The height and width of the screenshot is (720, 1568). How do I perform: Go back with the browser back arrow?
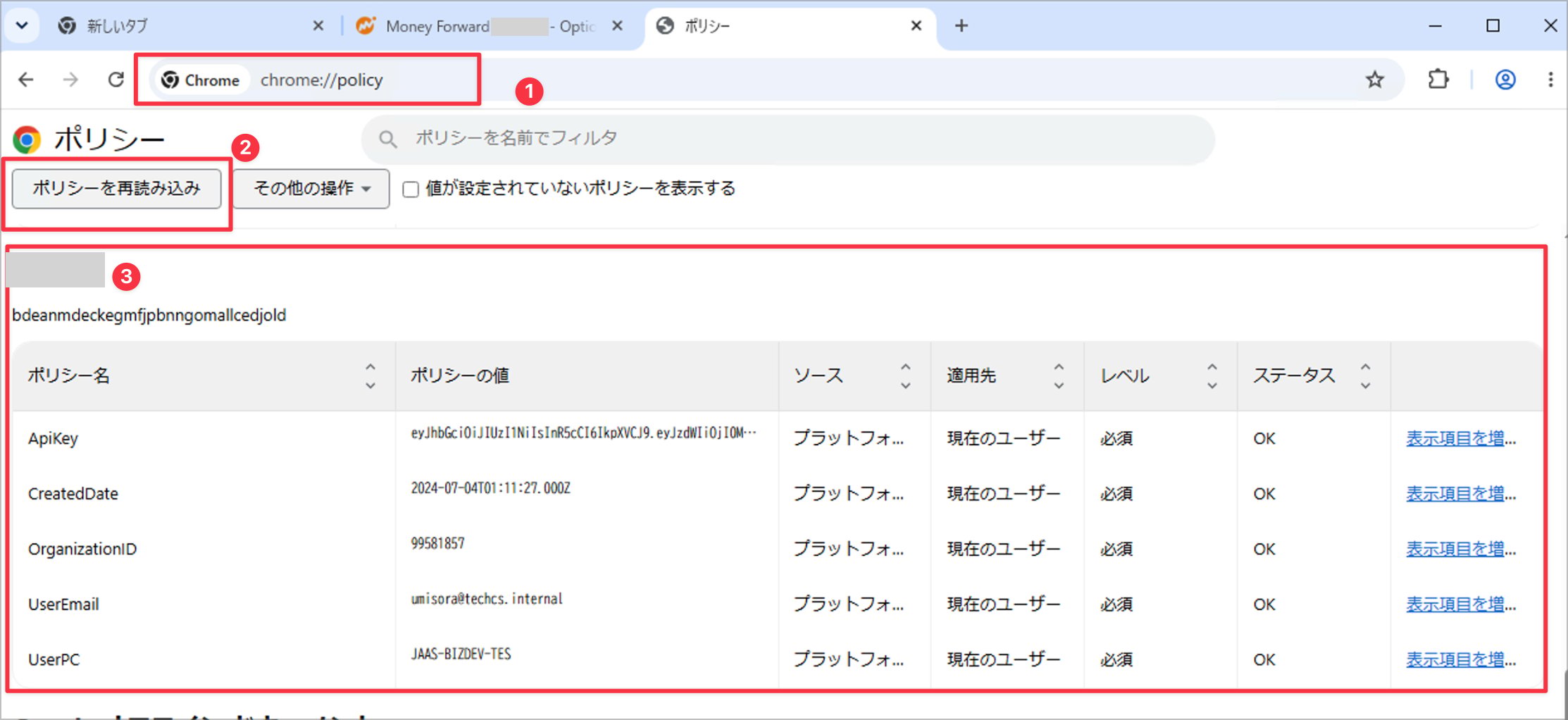[26, 80]
